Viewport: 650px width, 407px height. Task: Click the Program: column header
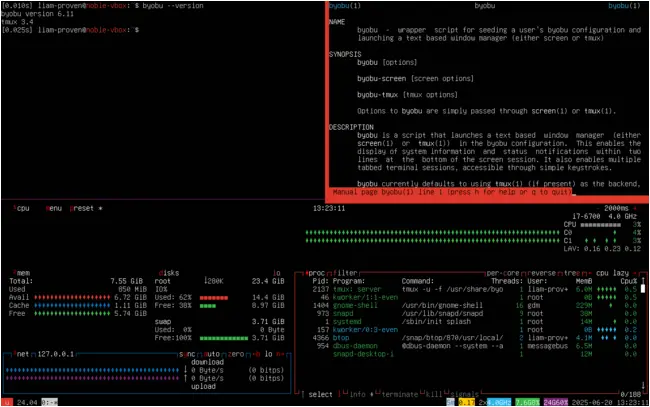(349, 281)
